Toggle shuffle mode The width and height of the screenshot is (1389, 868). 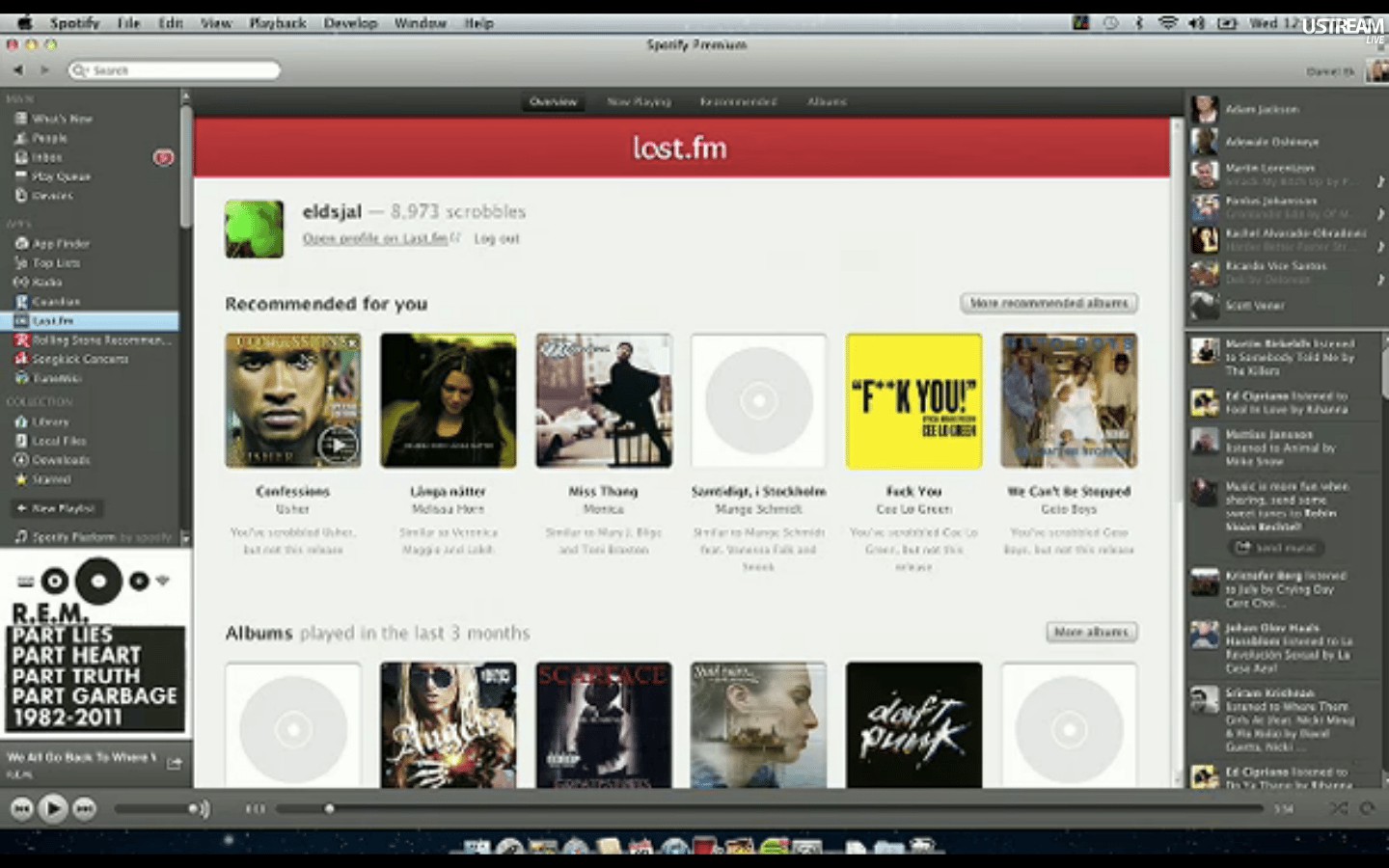point(1338,808)
